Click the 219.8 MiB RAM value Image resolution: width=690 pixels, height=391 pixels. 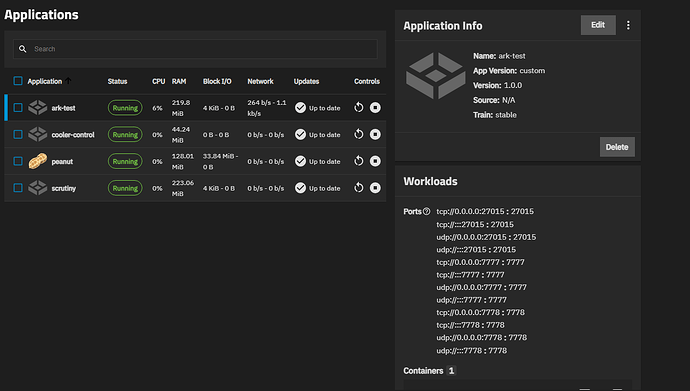[x=181, y=108]
